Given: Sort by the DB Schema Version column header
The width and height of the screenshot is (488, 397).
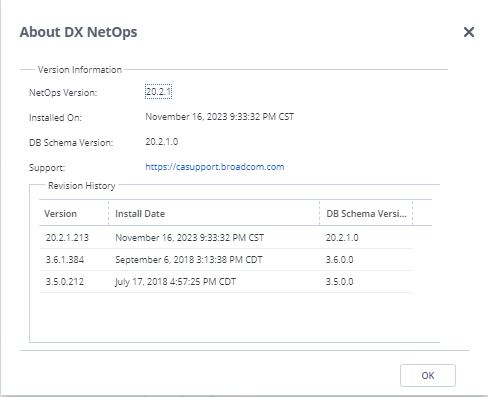Looking at the screenshot, I should (366, 214).
